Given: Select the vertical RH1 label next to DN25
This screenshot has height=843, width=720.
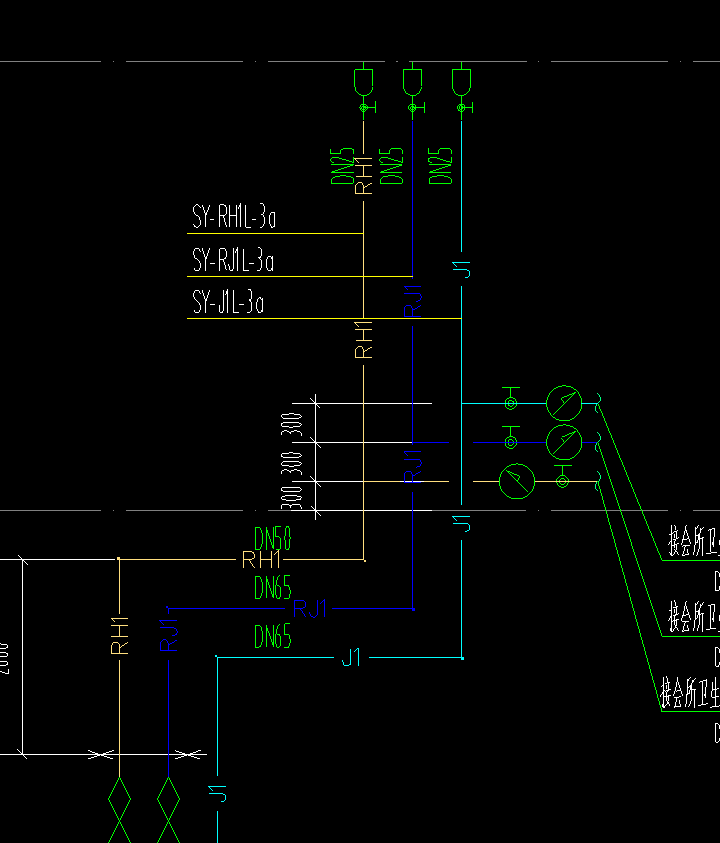Looking at the screenshot, I should click(x=363, y=175).
